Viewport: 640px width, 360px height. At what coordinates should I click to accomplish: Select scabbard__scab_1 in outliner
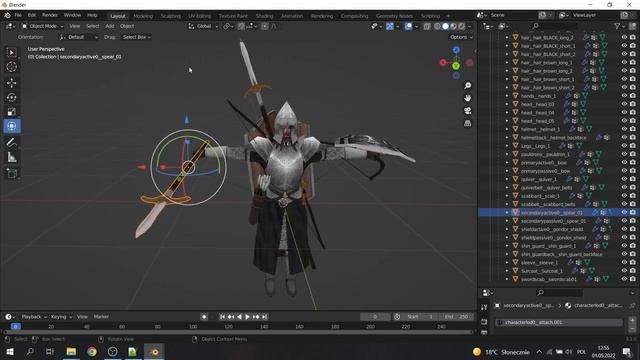(540, 196)
